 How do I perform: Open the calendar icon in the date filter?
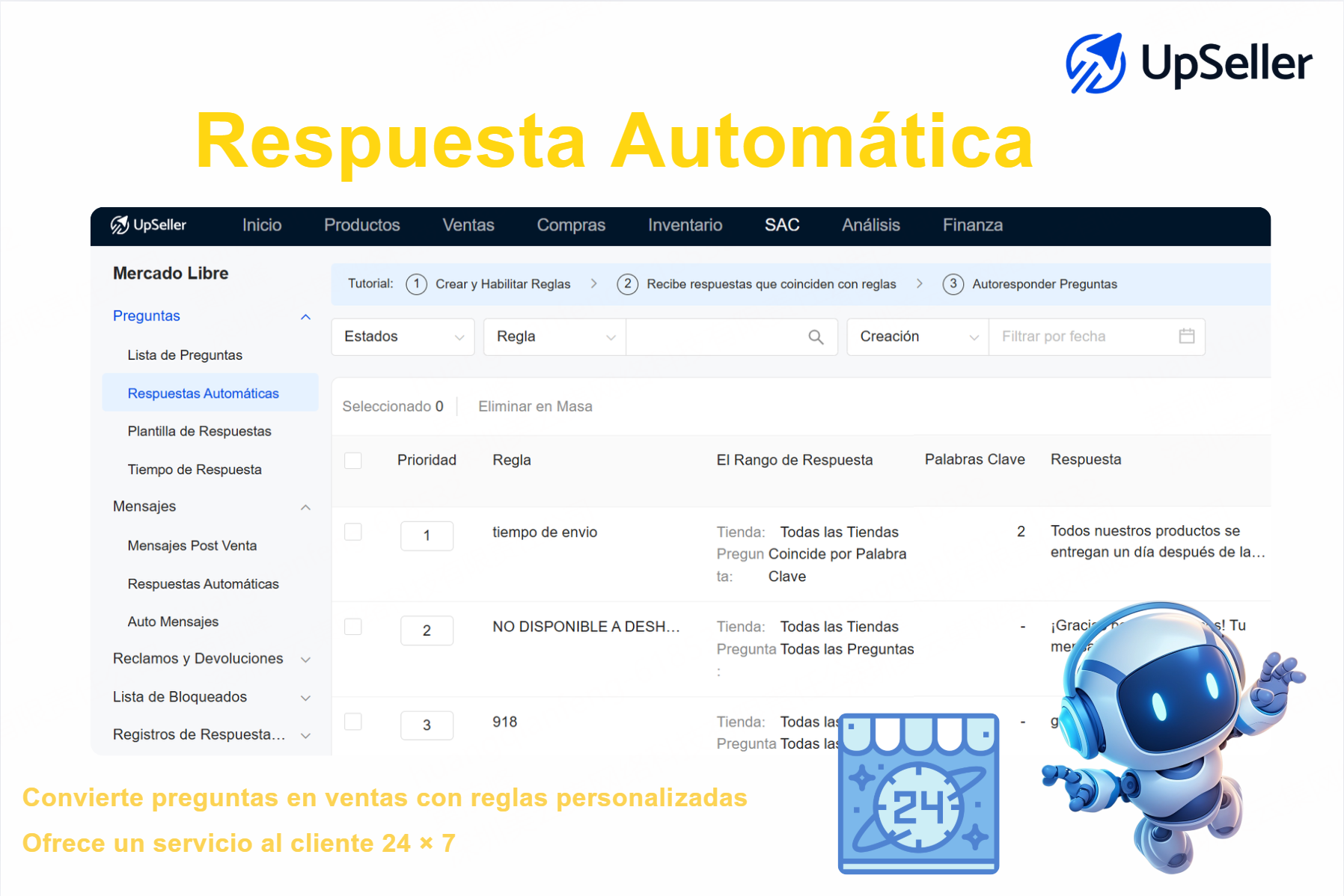[x=1187, y=337]
